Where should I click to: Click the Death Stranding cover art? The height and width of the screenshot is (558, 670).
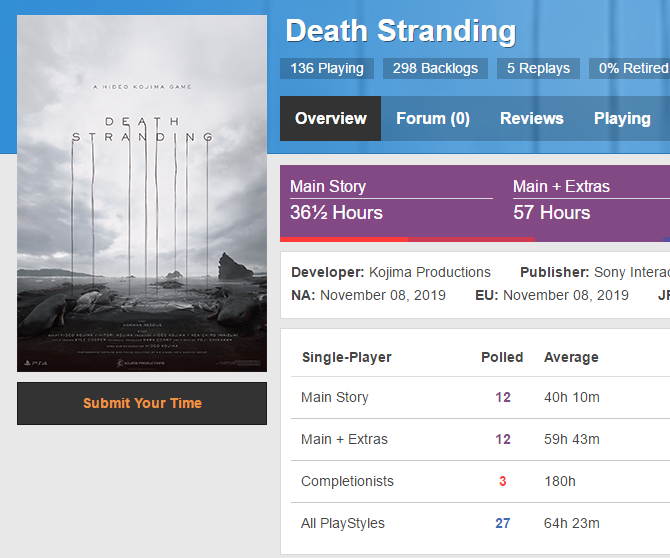[142, 193]
